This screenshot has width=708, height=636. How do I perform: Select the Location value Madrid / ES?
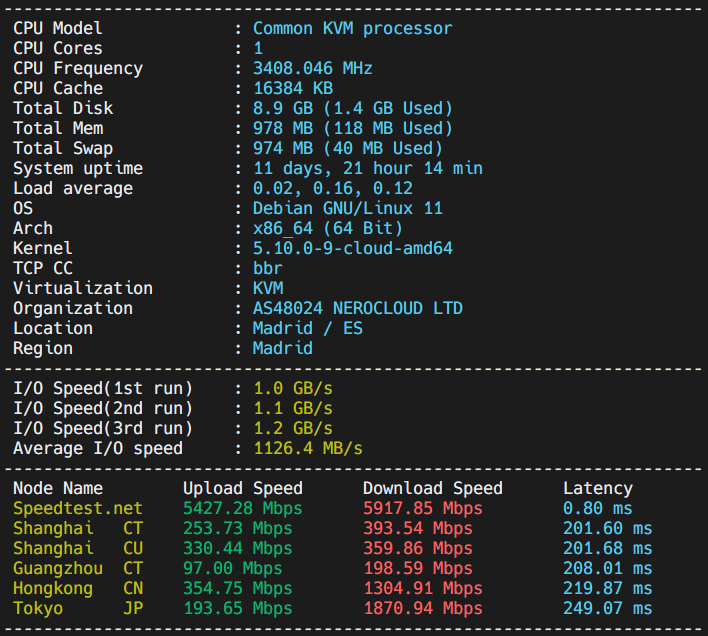[307, 328]
